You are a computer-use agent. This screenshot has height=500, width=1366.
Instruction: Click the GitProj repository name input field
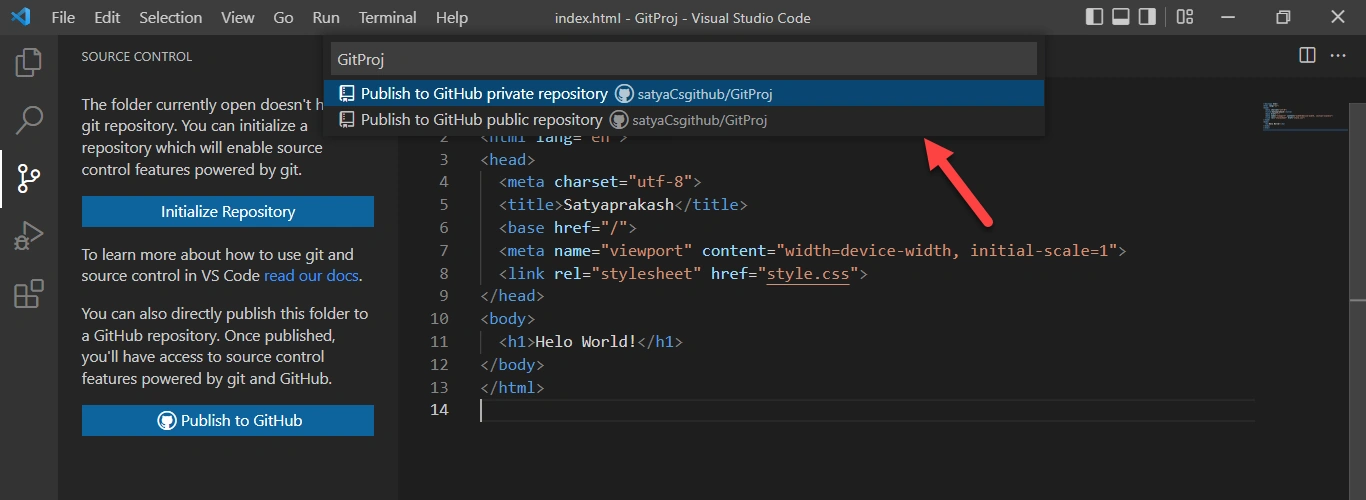(684, 59)
